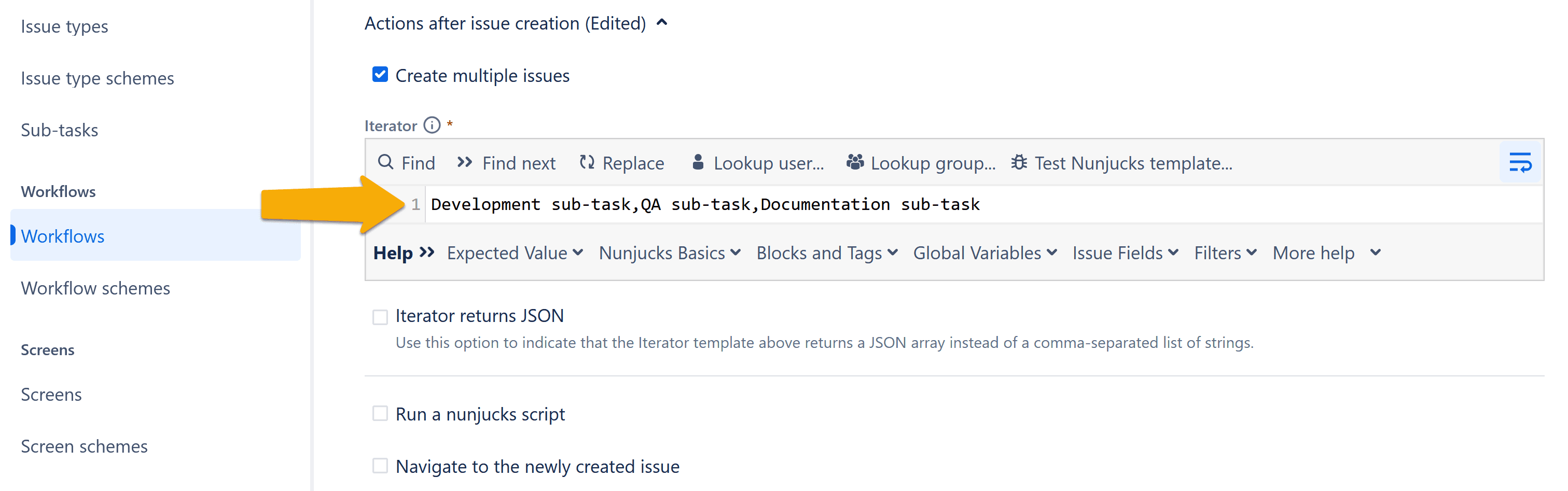Image resolution: width=1568 pixels, height=491 pixels.
Task: Open Expected Value help dropdown
Action: click(x=515, y=252)
